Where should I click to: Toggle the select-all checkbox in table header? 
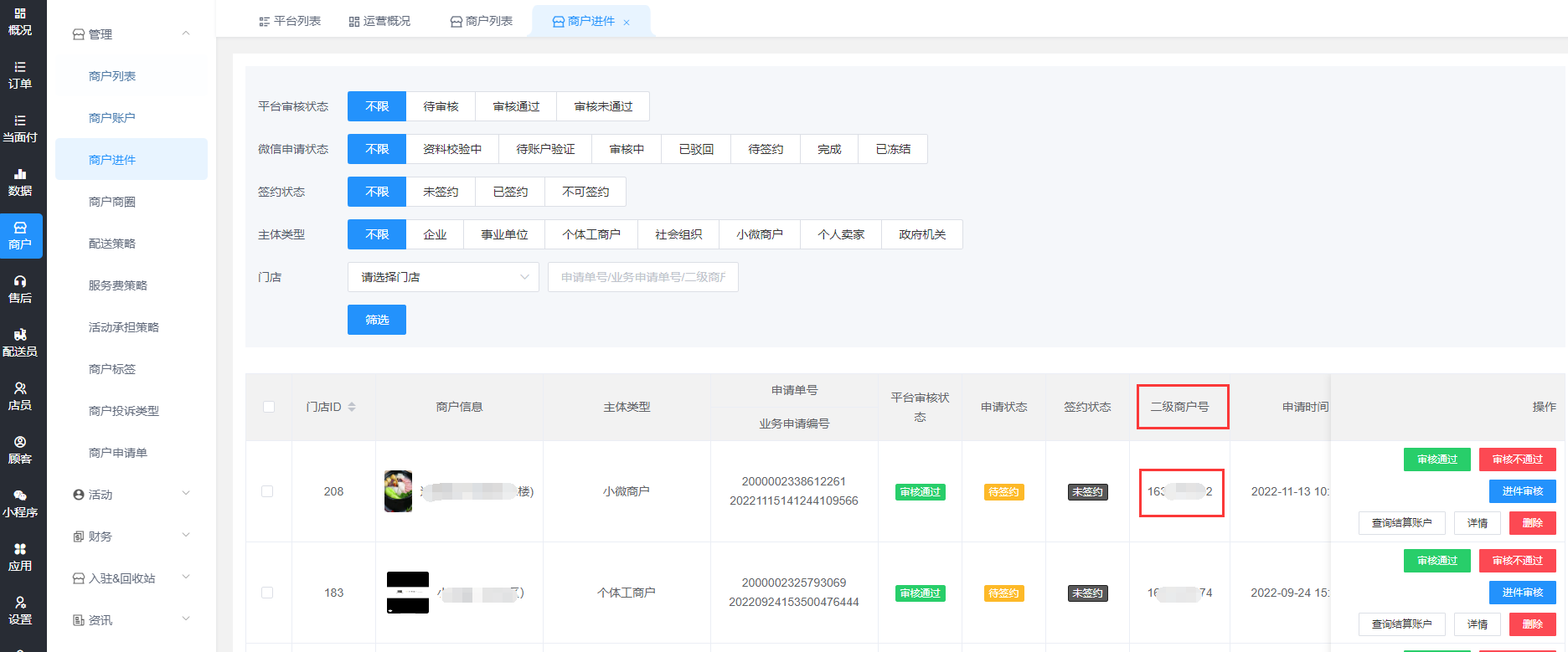pos(269,407)
